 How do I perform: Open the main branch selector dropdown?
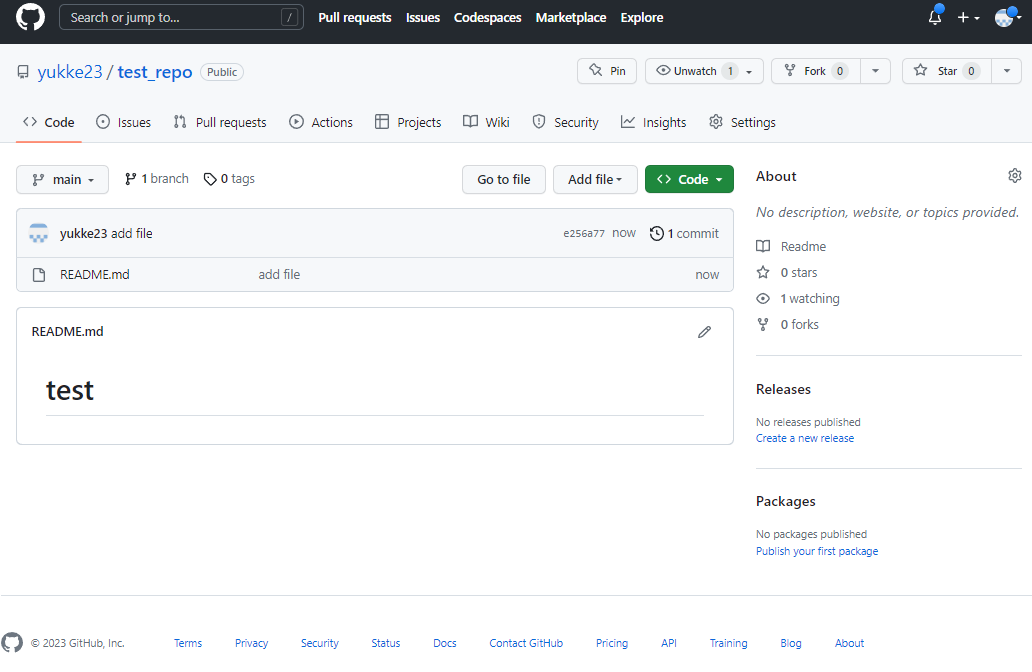tap(63, 179)
